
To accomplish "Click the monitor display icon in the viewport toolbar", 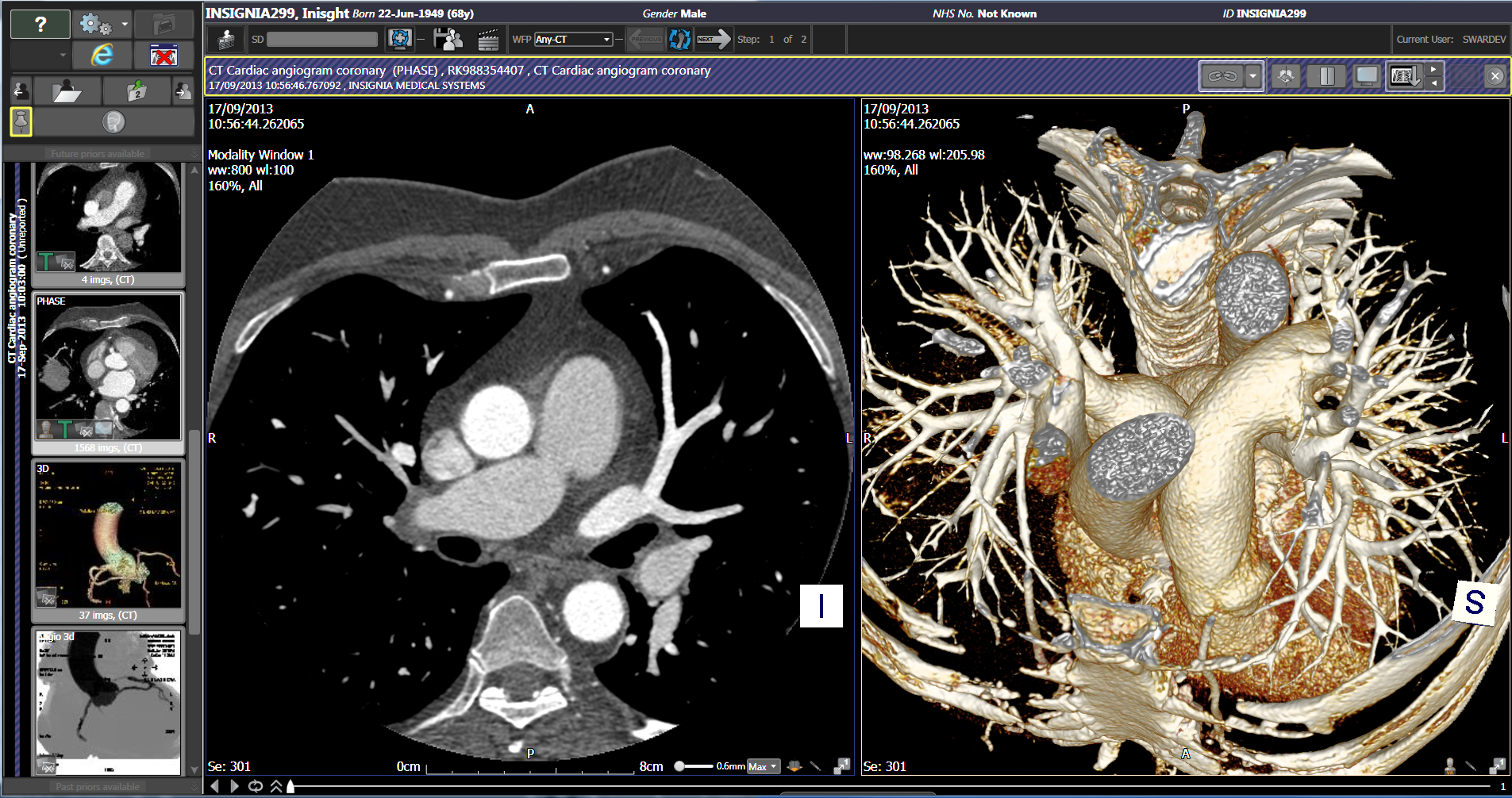I will (x=1367, y=75).
